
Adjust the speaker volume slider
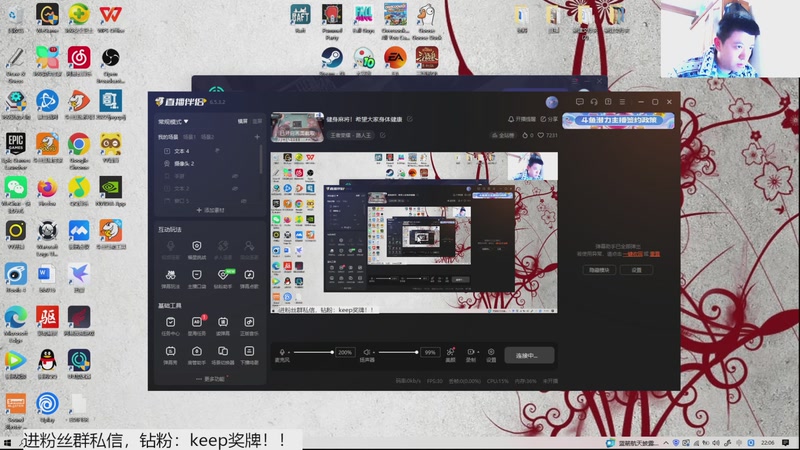398,352
